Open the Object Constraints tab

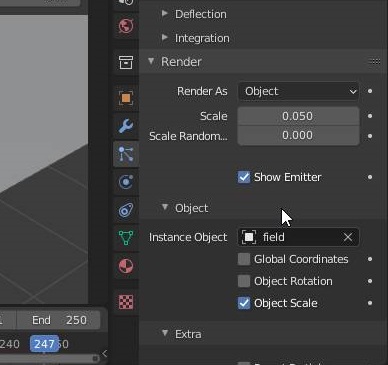(x=126, y=210)
